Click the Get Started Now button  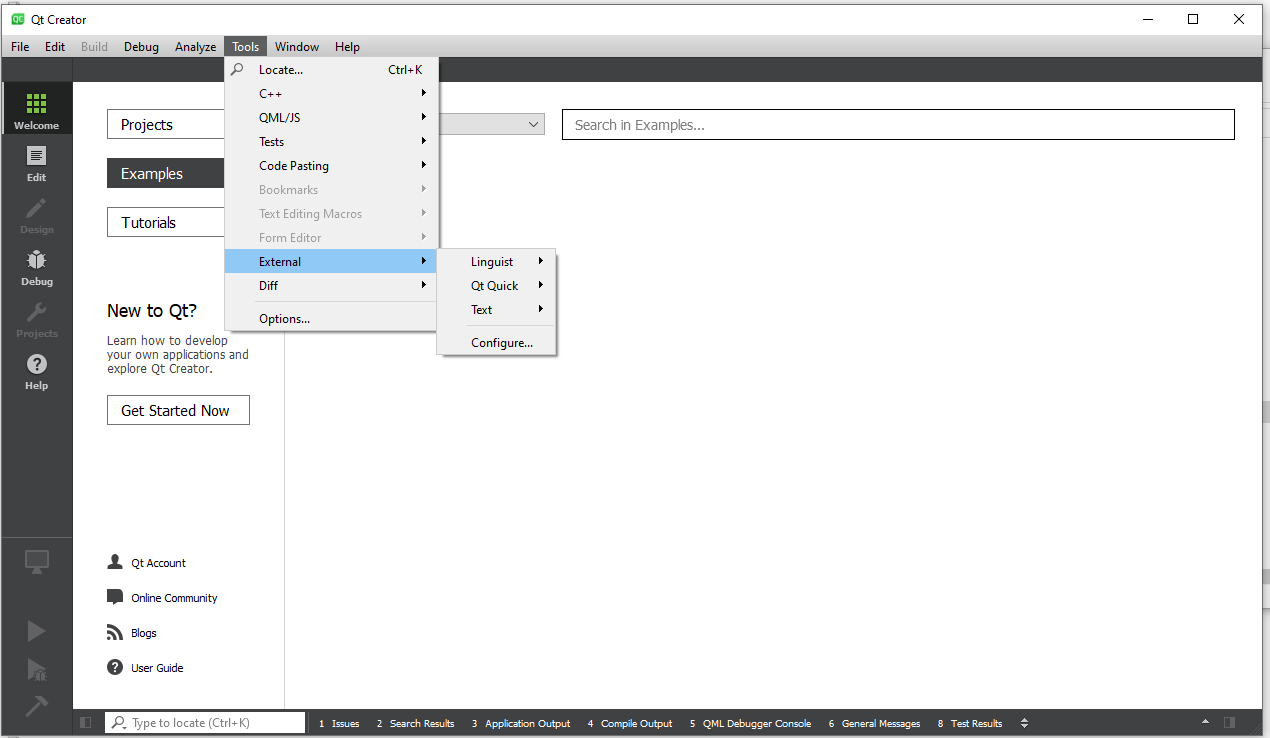[x=178, y=410]
